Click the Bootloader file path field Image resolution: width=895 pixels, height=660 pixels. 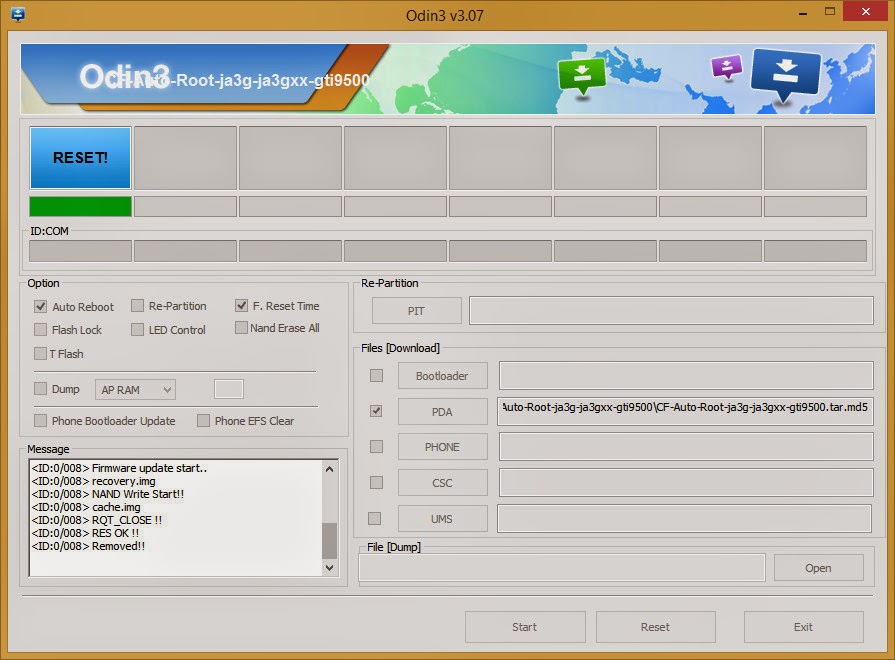[686, 376]
